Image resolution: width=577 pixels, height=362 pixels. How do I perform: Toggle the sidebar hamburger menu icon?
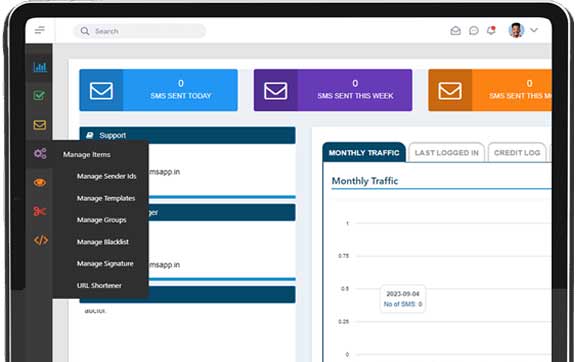pyautogui.click(x=39, y=30)
